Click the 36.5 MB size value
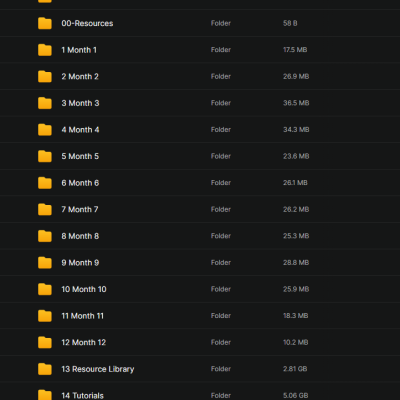The image size is (400, 400). (x=296, y=103)
